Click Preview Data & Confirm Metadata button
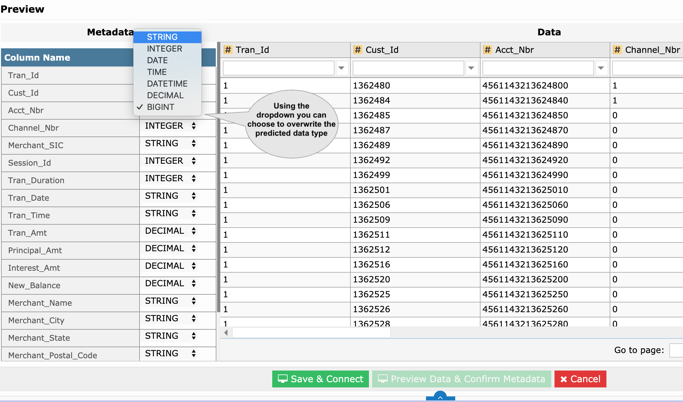683x402 pixels. 462,379
